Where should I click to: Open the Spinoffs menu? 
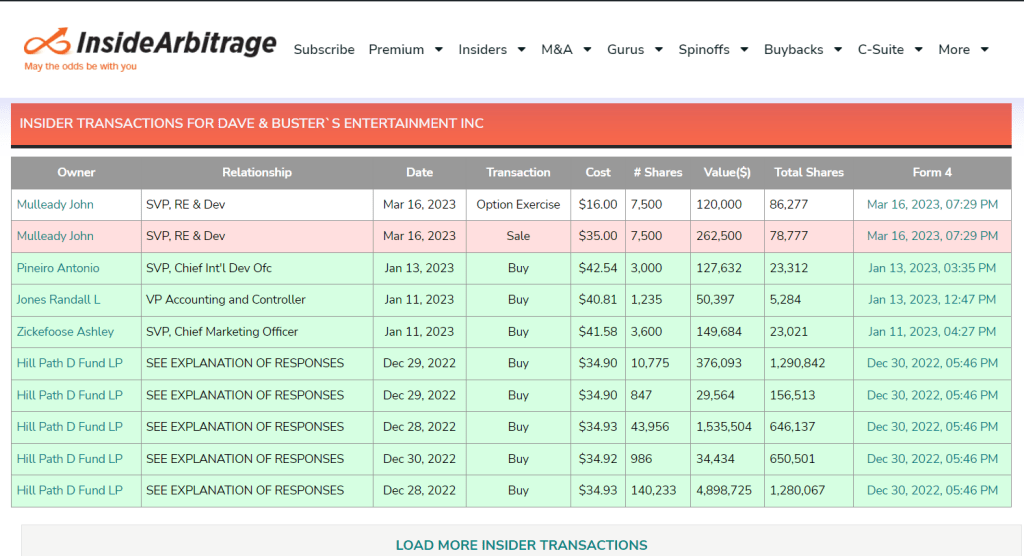[713, 49]
